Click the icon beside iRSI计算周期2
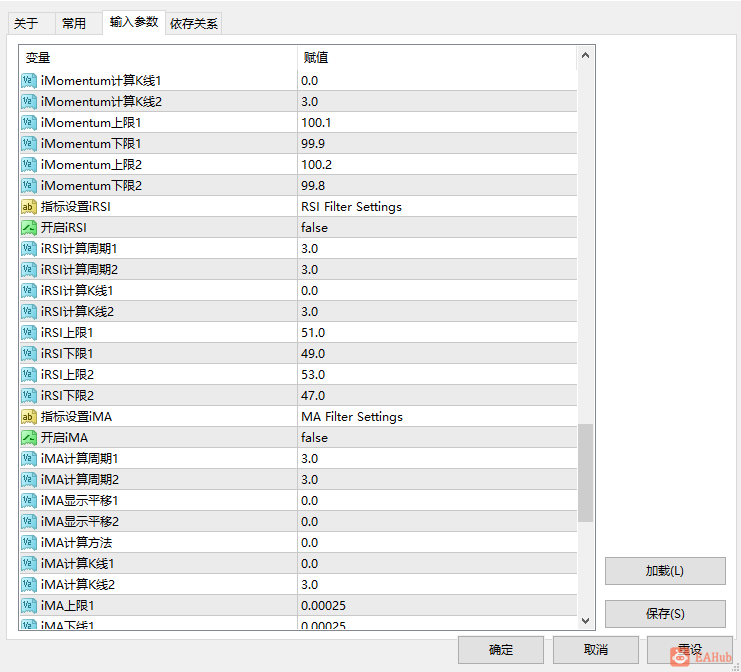The width and height of the screenshot is (741, 672). tap(29, 269)
